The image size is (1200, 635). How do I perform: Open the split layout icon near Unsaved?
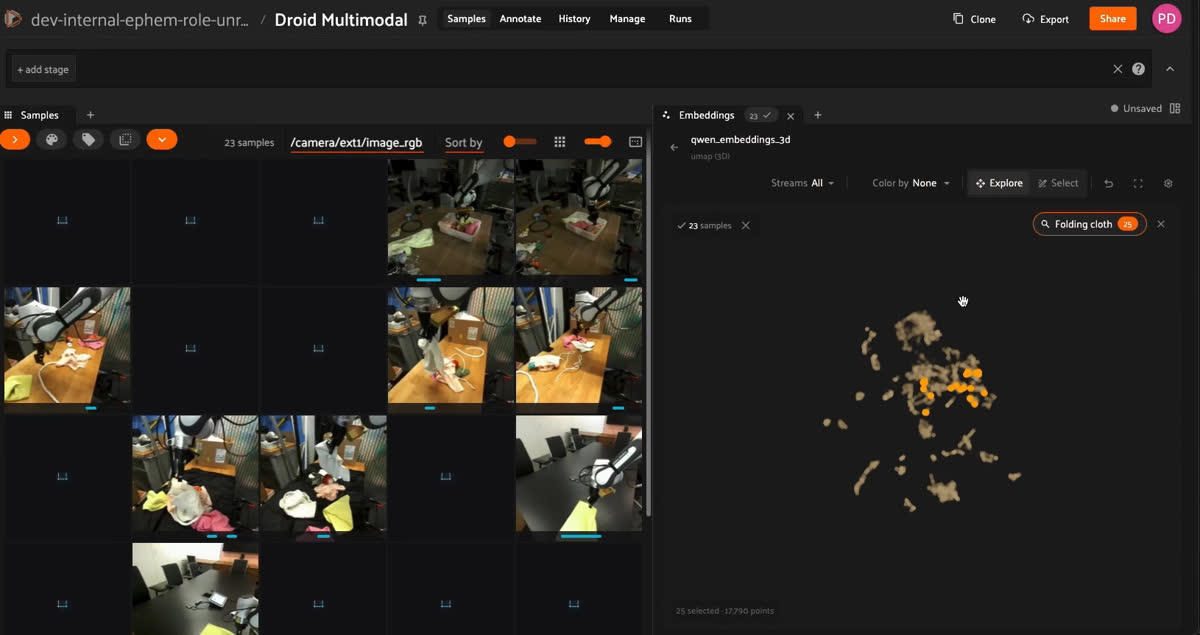pyautogui.click(x=1175, y=108)
